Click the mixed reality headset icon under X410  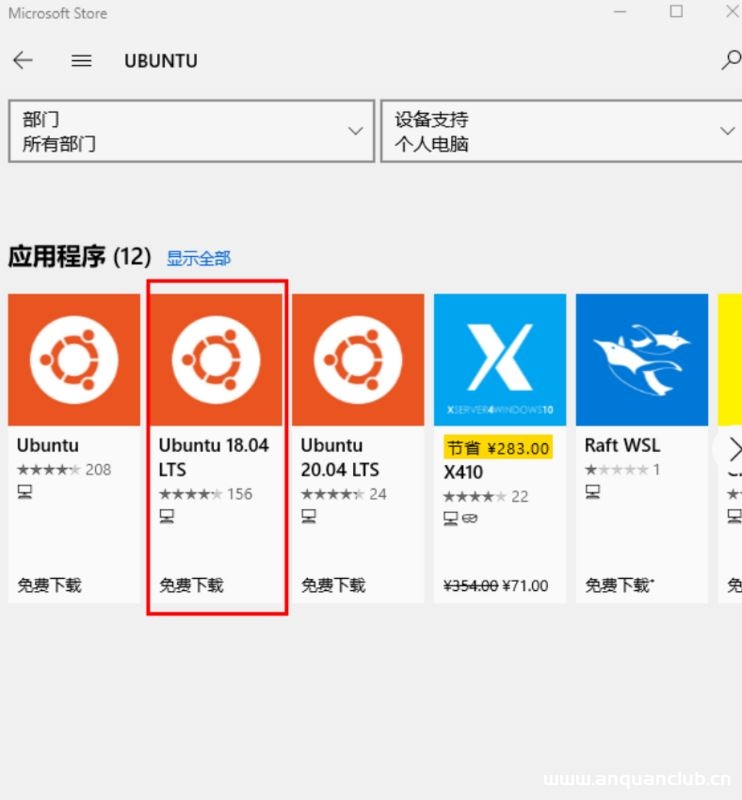(x=470, y=518)
